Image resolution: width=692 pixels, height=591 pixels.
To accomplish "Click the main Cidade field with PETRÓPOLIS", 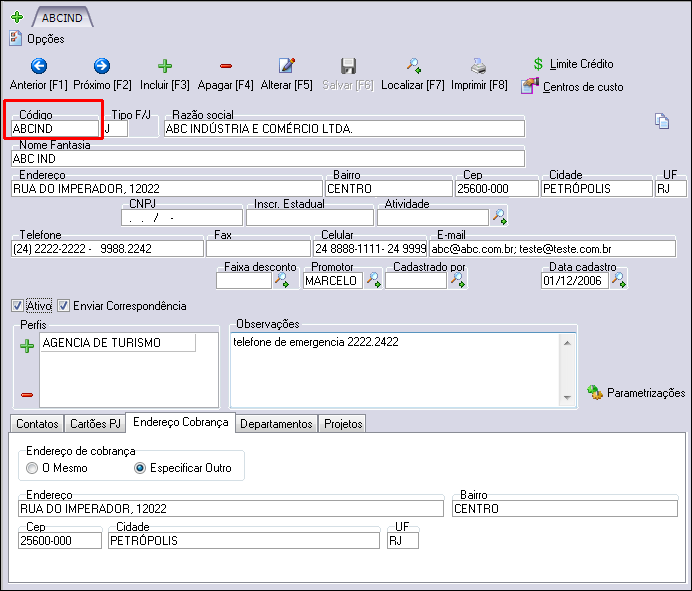I will (x=597, y=188).
